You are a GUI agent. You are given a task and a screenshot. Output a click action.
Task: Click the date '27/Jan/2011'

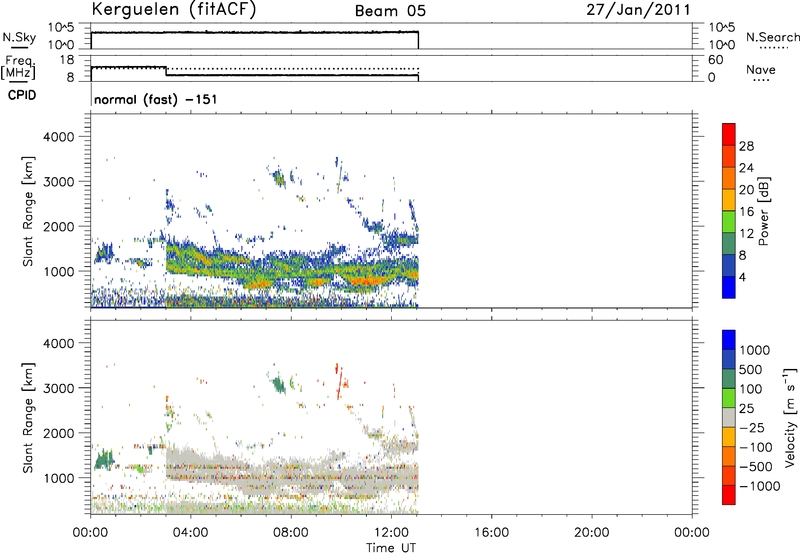[x=639, y=10]
